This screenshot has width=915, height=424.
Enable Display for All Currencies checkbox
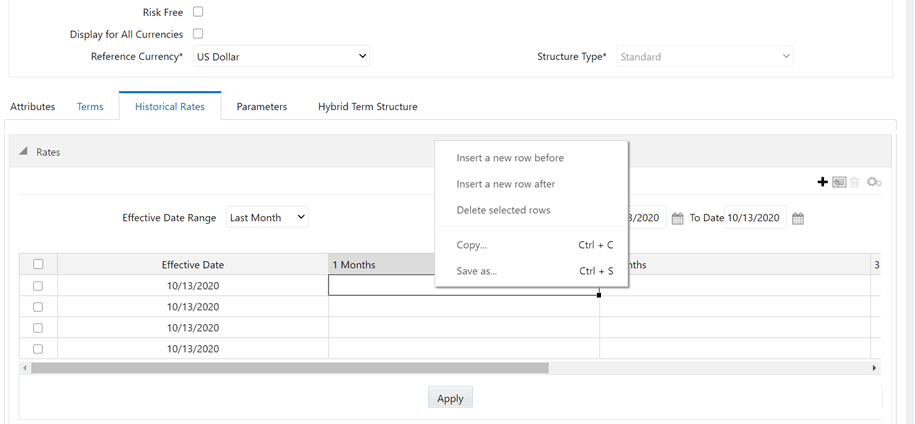(198, 34)
